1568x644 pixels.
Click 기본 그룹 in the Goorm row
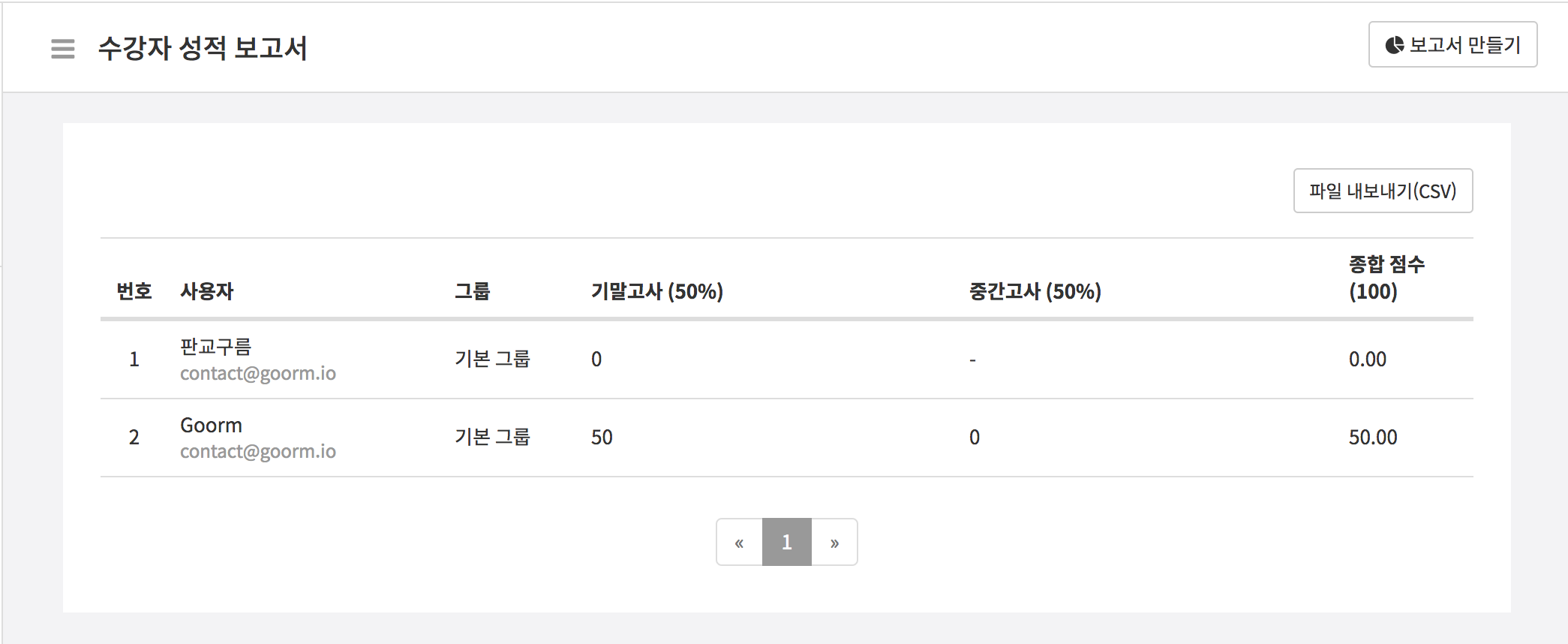click(x=492, y=438)
